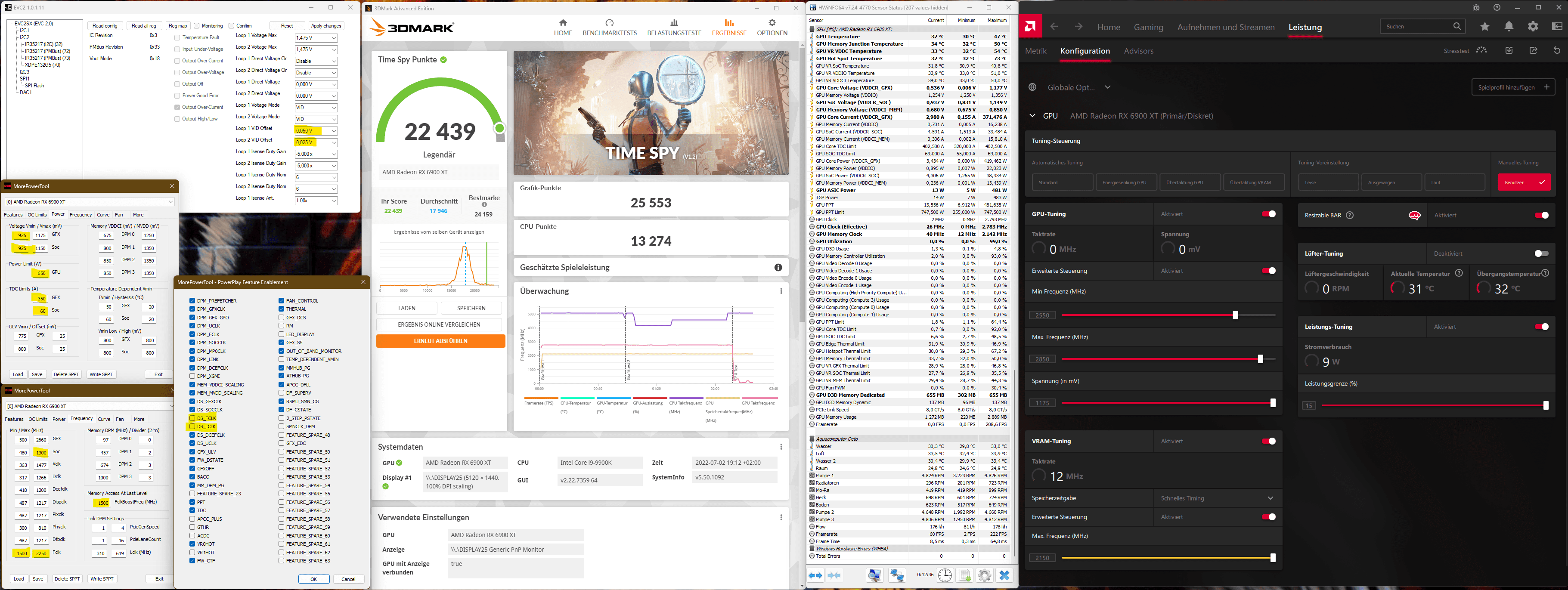Switch to Advisors tab
1568x590 pixels.
pyautogui.click(x=1138, y=51)
